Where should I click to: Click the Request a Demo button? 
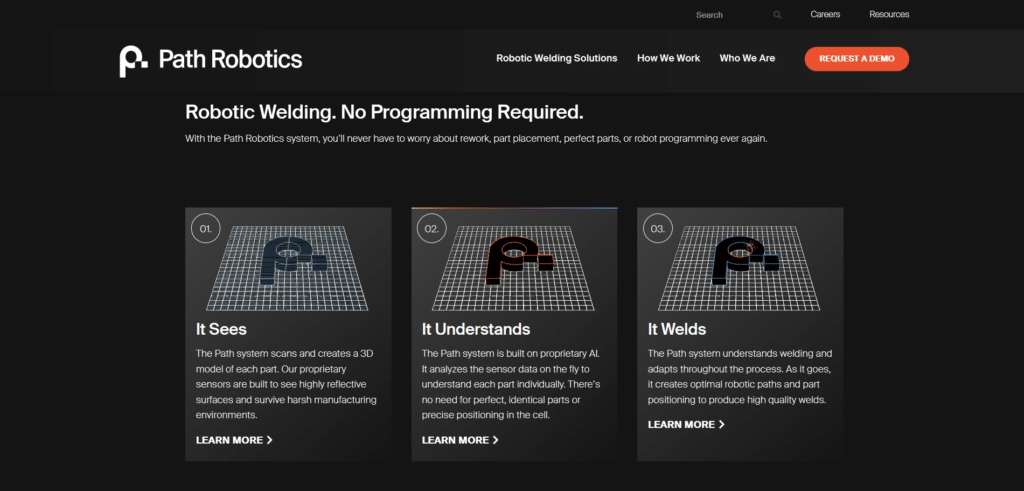pyautogui.click(x=857, y=59)
